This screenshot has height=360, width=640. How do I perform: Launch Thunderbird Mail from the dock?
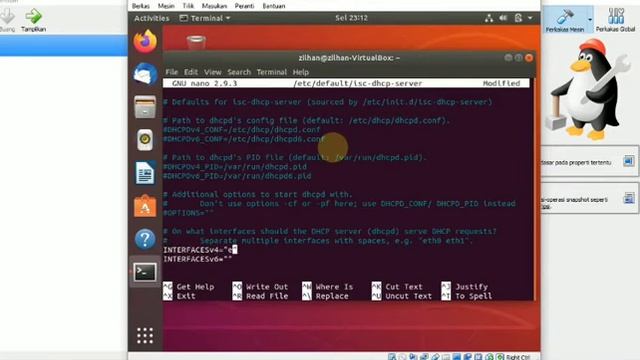point(145,74)
